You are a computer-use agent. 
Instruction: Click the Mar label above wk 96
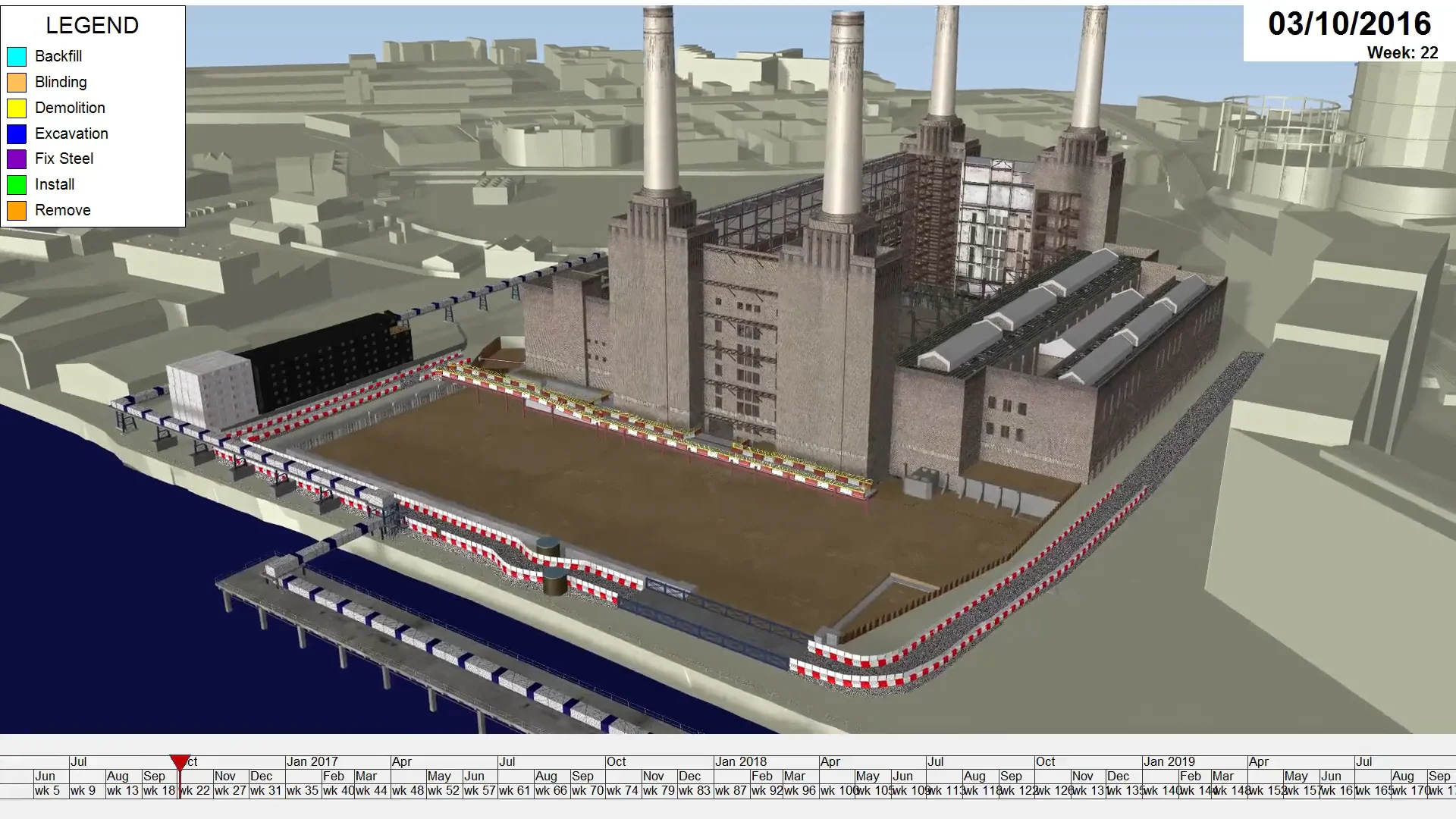point(795,776)
